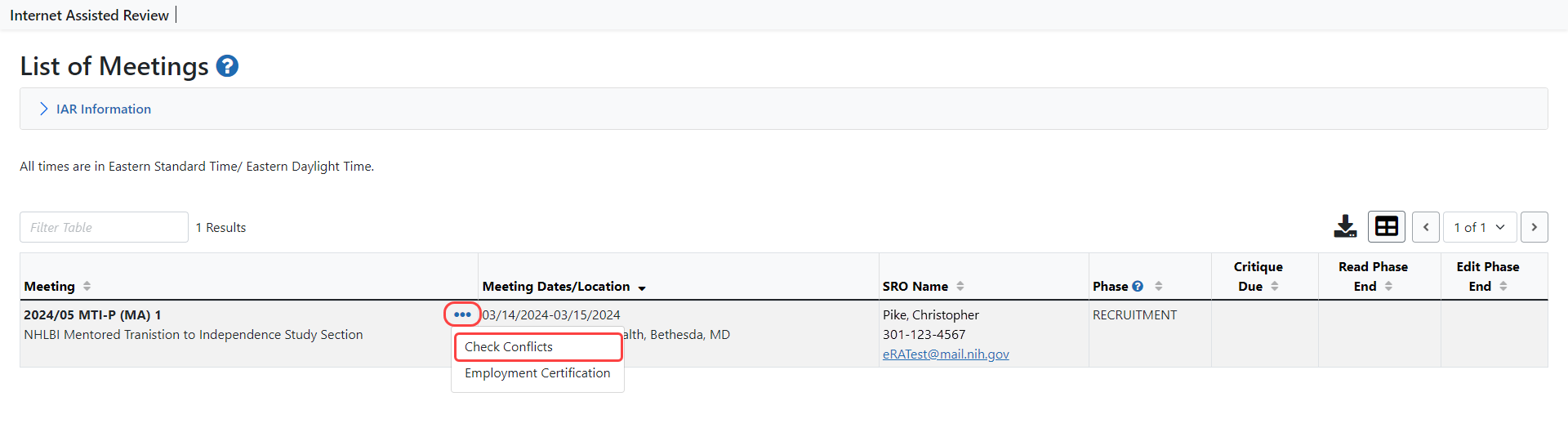Click the Pike, Christopher SRO name

pos(931,314)
